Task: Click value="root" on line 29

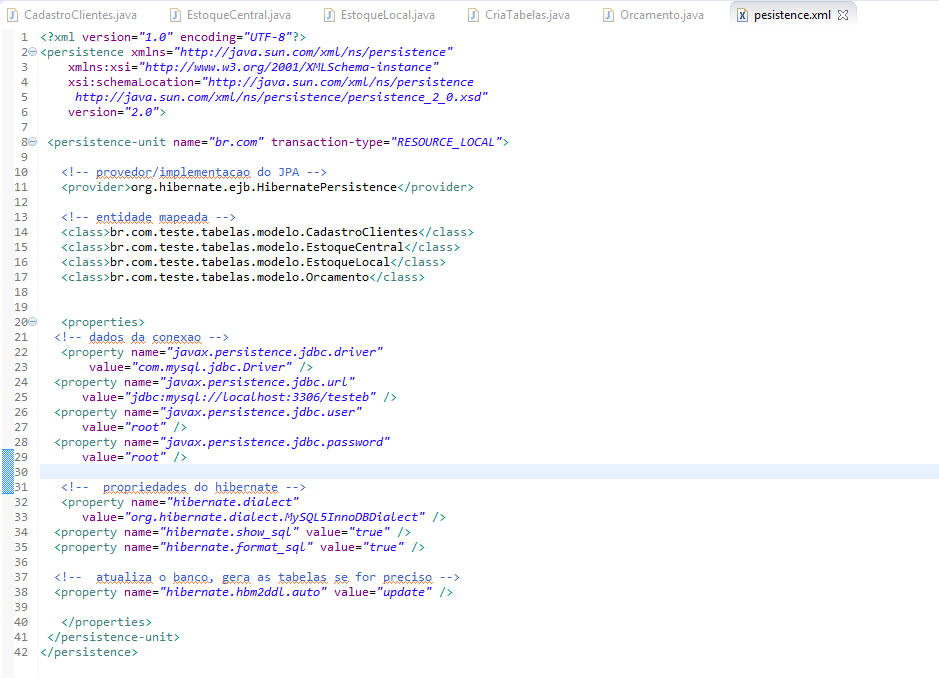Action: point(124,457)
